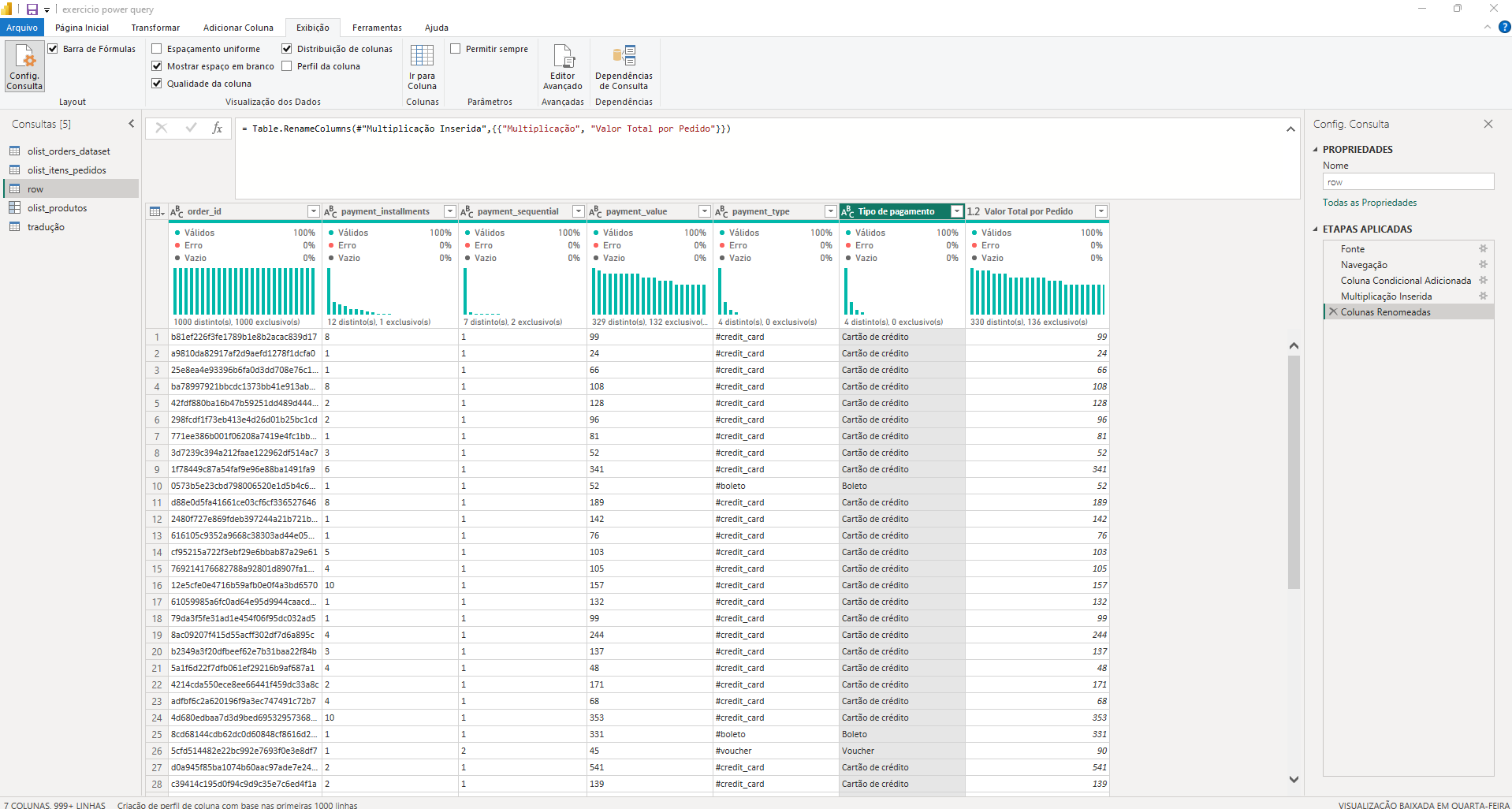Enable Espaçamento uniforme checkbox
This screenshot has height=809, width=1512.
pos(157,49)
